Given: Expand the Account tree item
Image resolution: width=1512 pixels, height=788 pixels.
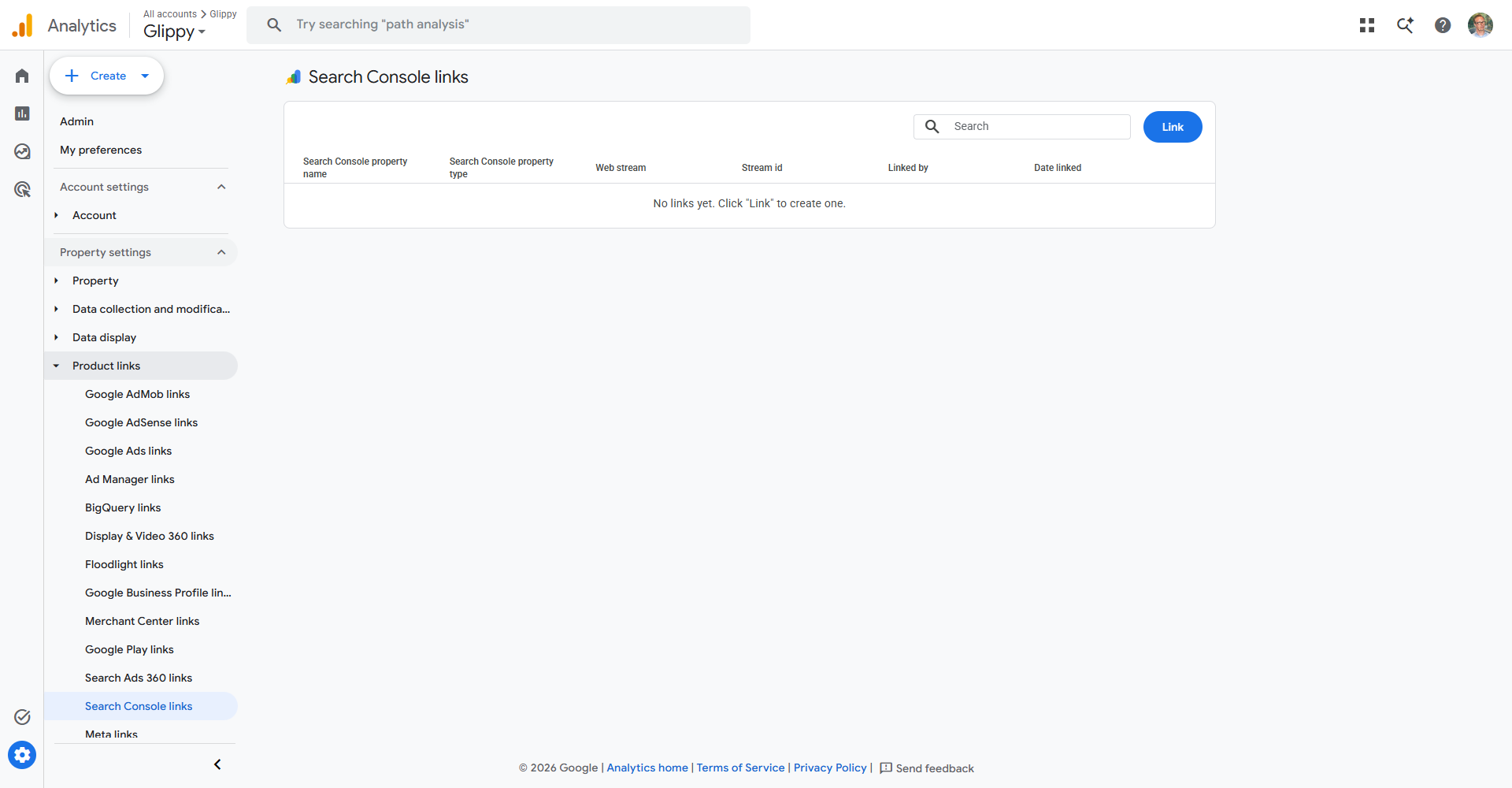Looking at the screenshot, I should [x=56, y=215].
